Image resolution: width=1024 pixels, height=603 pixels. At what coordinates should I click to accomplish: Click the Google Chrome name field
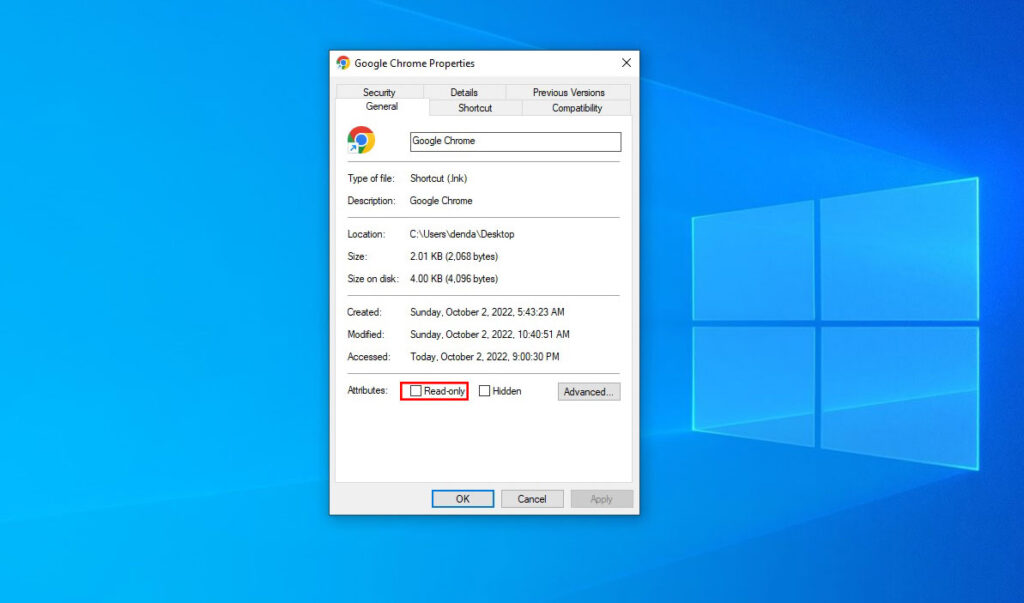(515, 141)
